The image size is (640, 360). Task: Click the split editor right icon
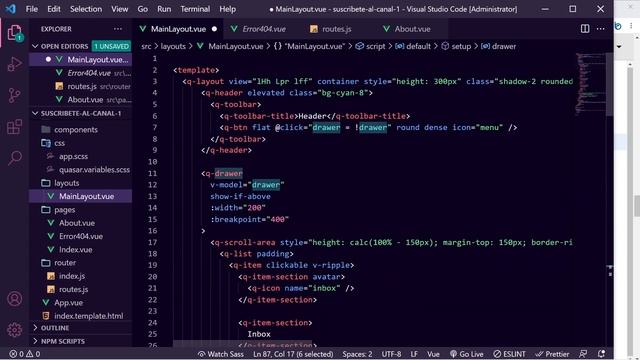585,29
